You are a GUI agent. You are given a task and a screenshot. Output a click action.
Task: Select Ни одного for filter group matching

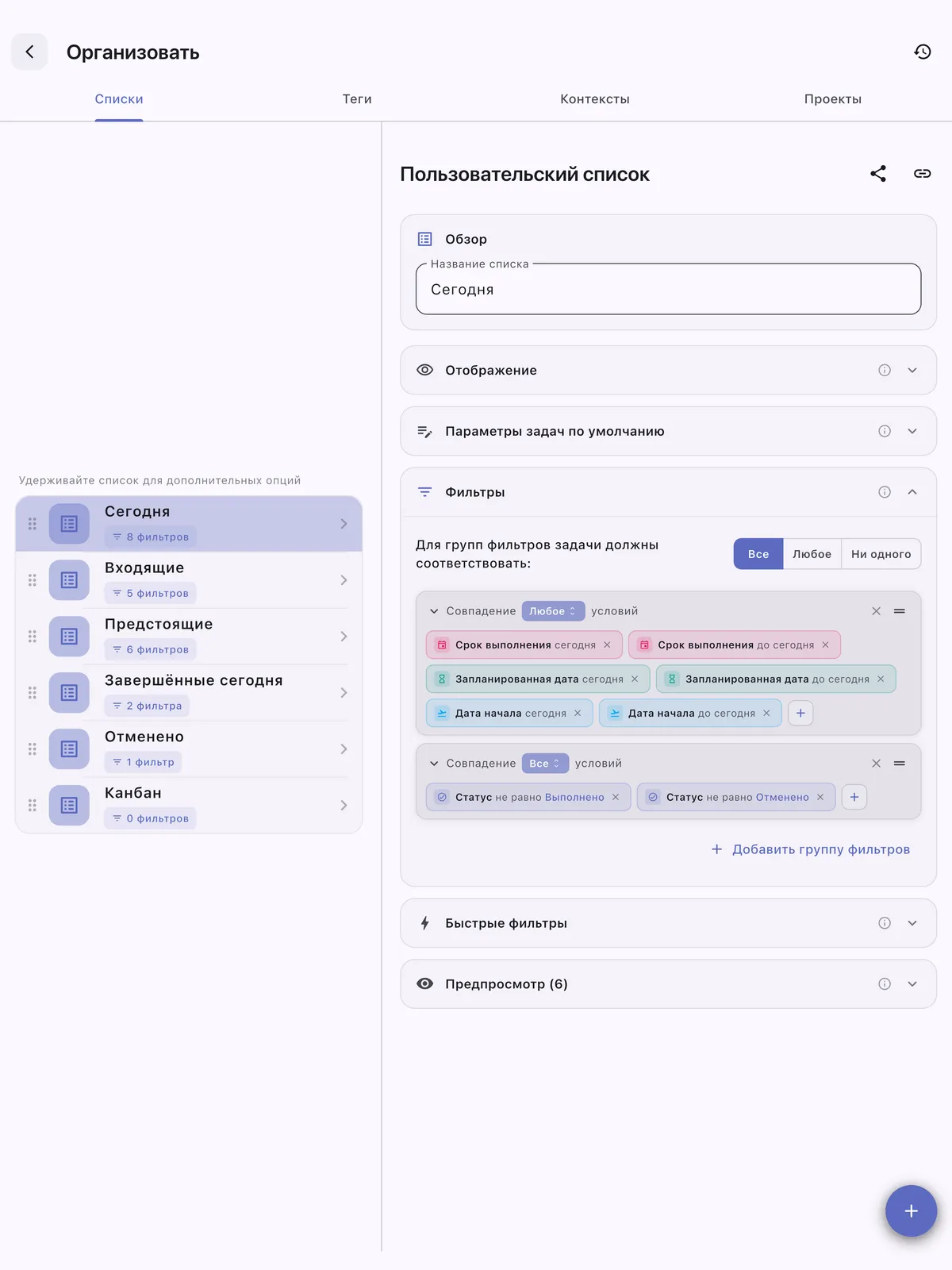pos(881,554)
